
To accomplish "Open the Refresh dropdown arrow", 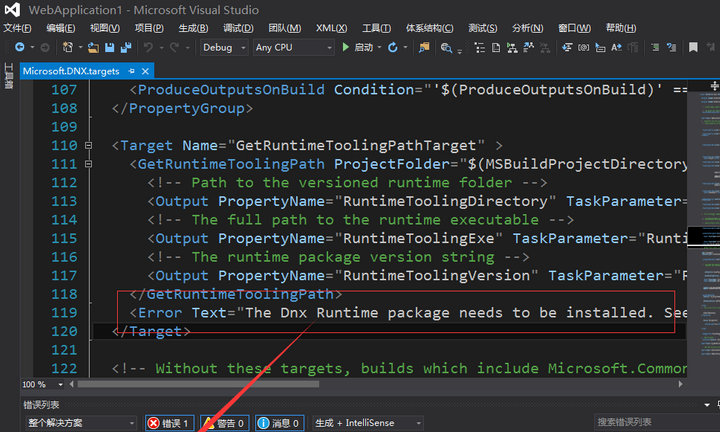I will (405, 47).
